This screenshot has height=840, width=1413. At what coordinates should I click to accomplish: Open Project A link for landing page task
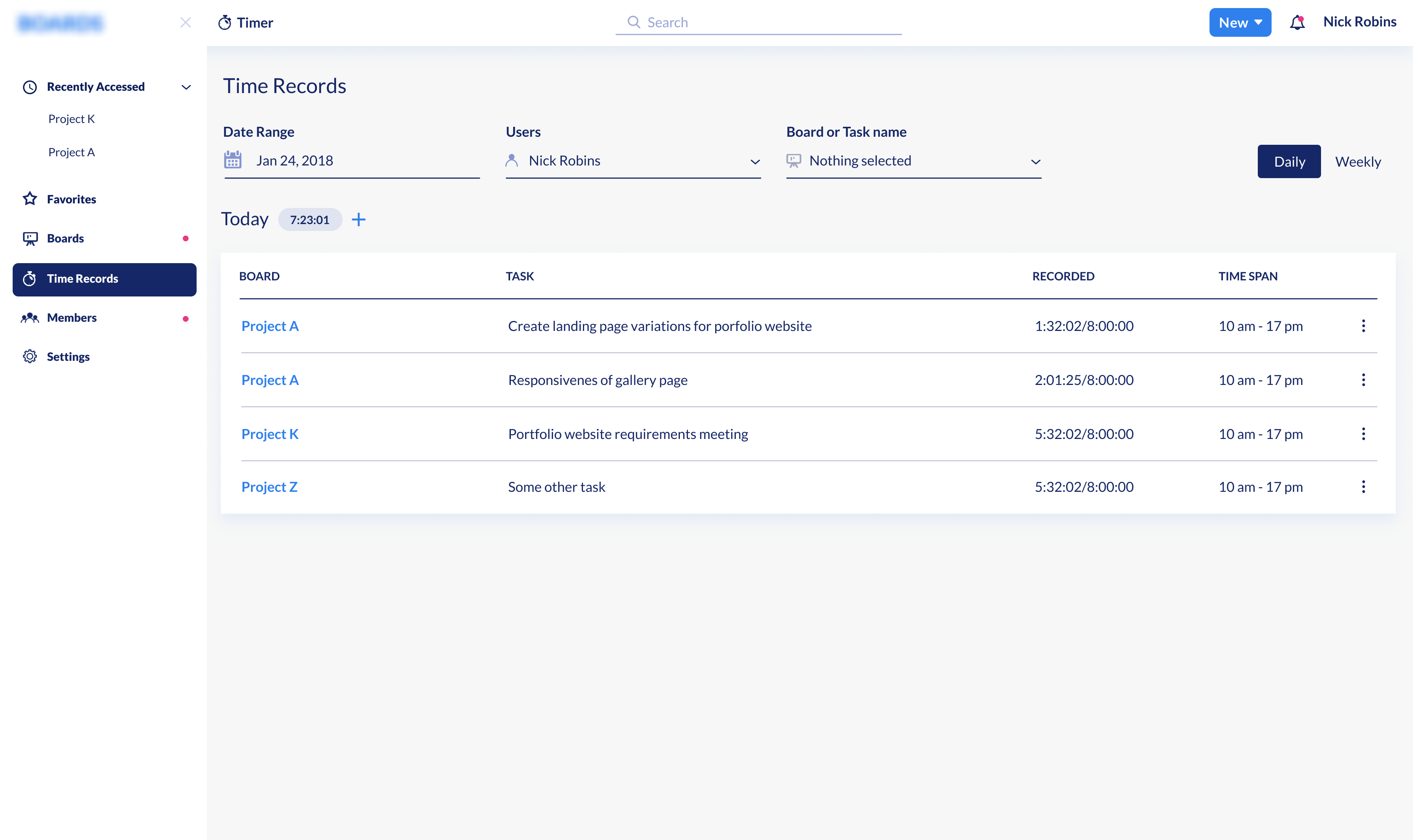click(x=269, y=326)
